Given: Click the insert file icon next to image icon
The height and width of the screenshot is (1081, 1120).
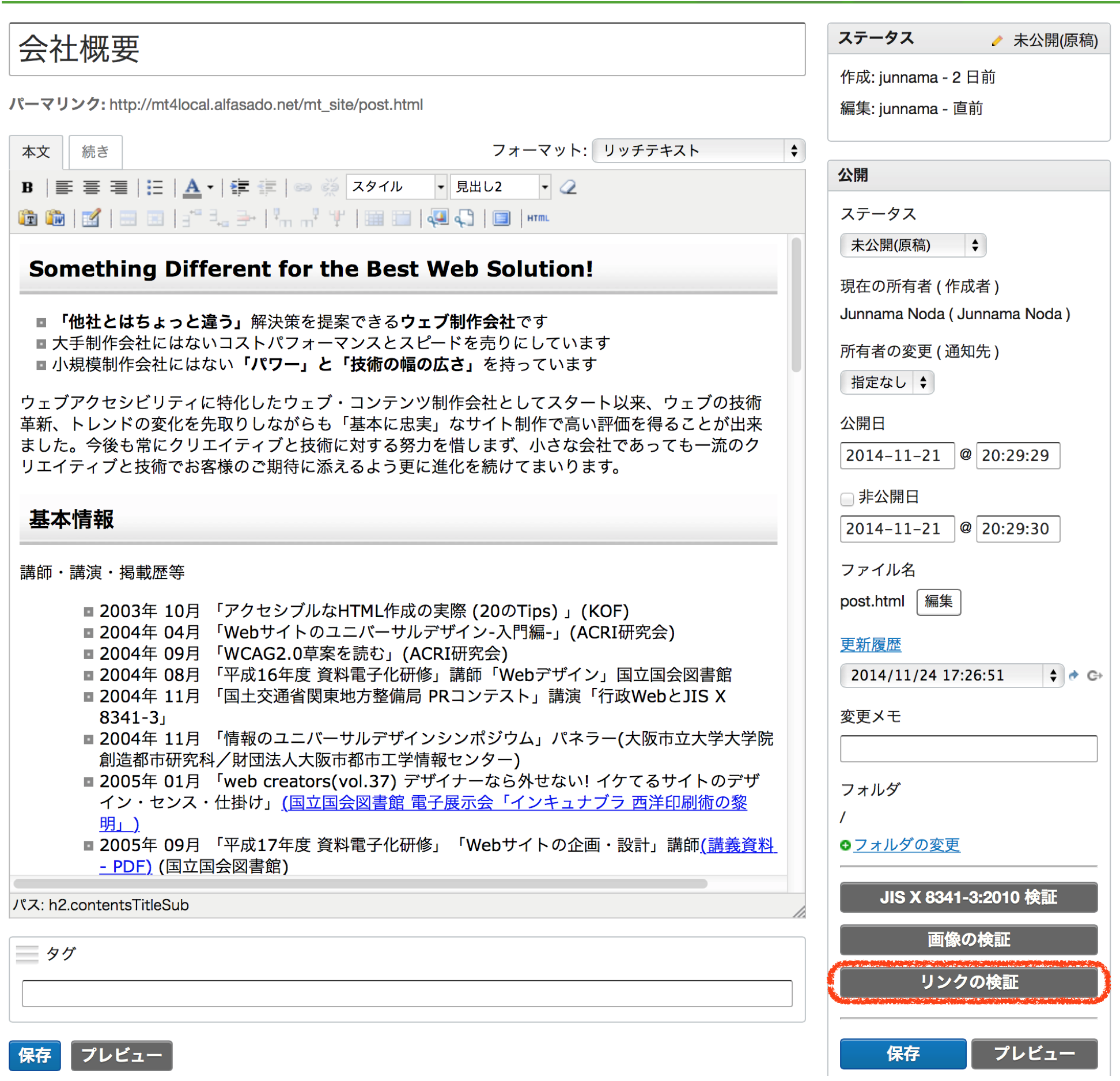Looking at the screenshot, I should click(x=464, y=218).
